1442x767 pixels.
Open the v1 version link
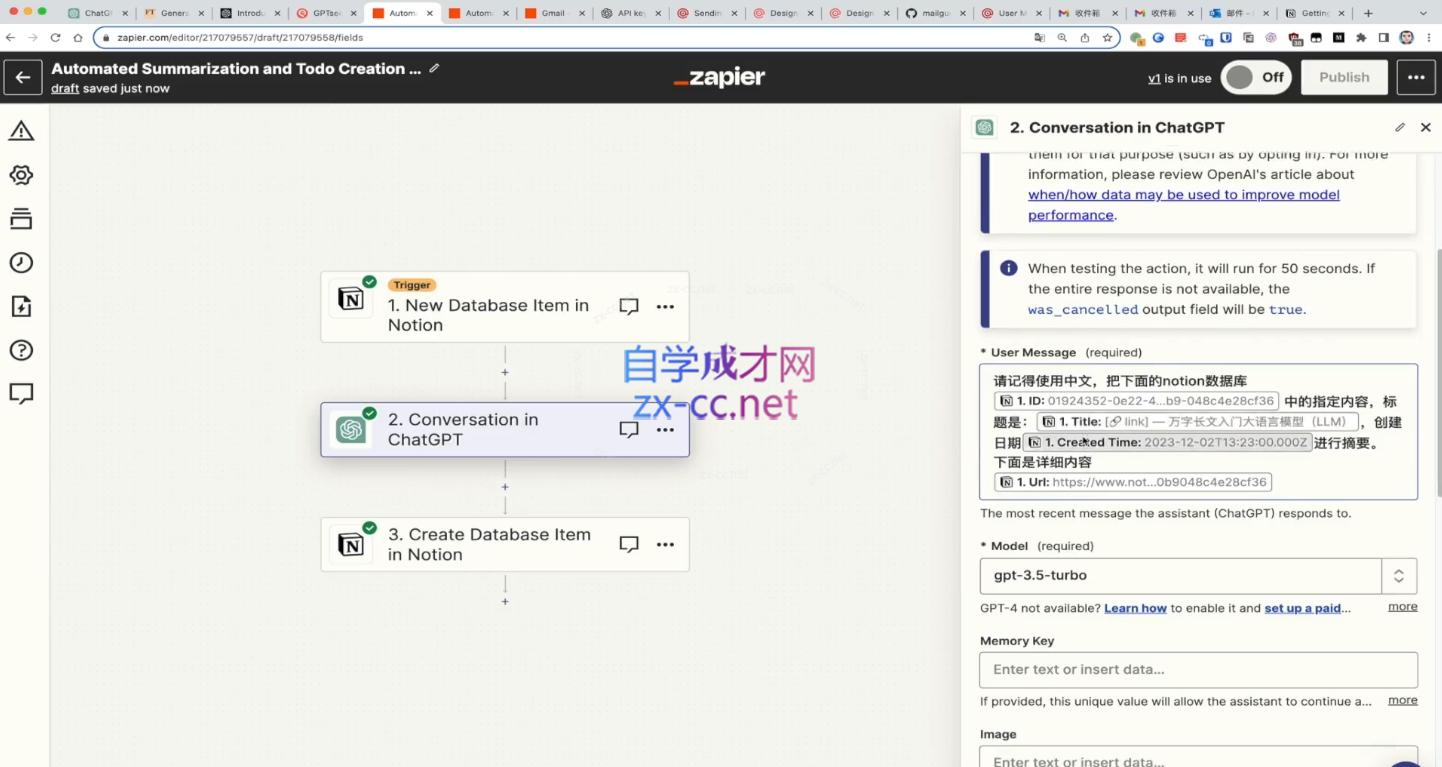(1154, 78)
